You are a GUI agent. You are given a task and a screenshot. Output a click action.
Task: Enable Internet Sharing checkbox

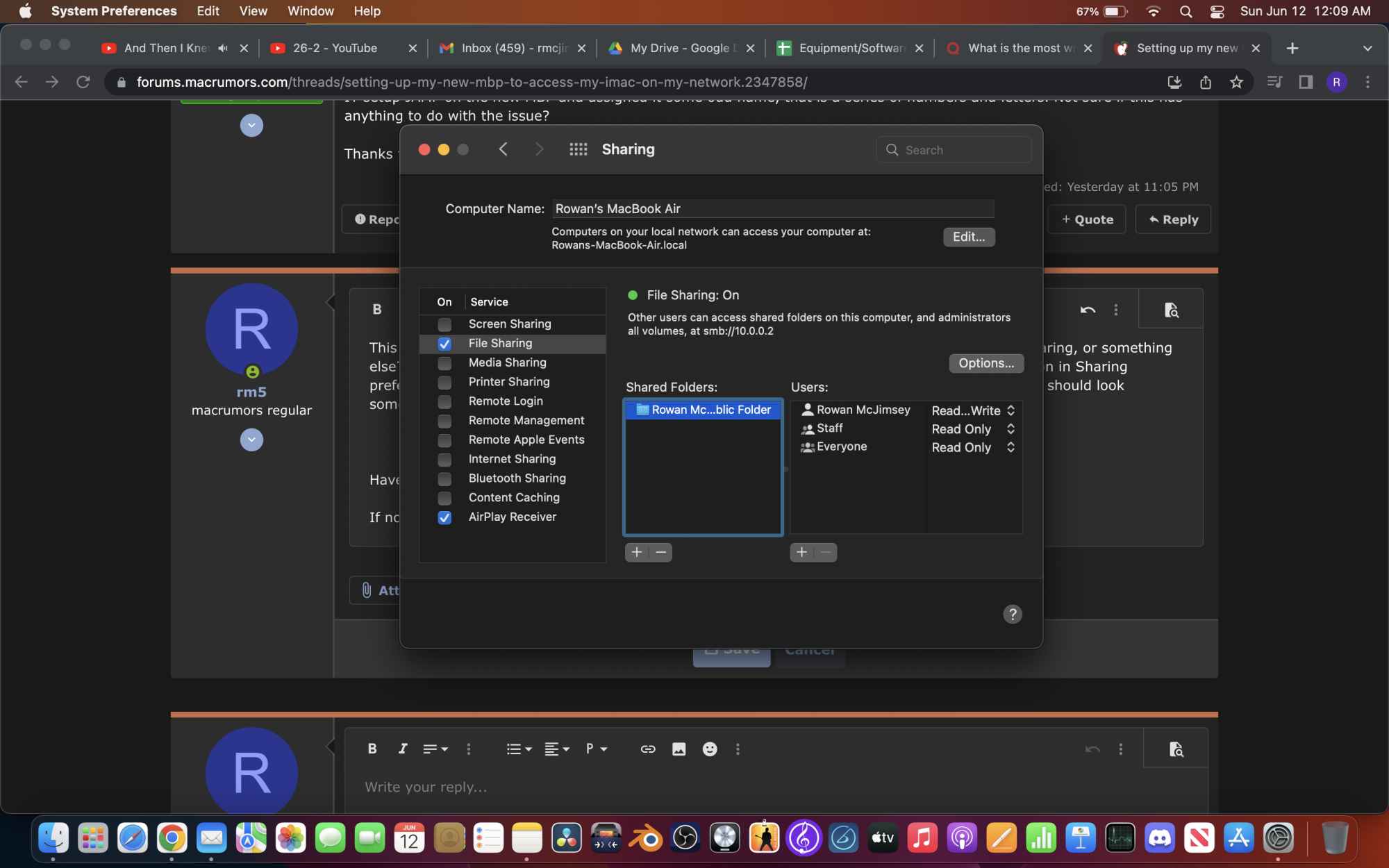pyautogui.click(x=444, y=460)
